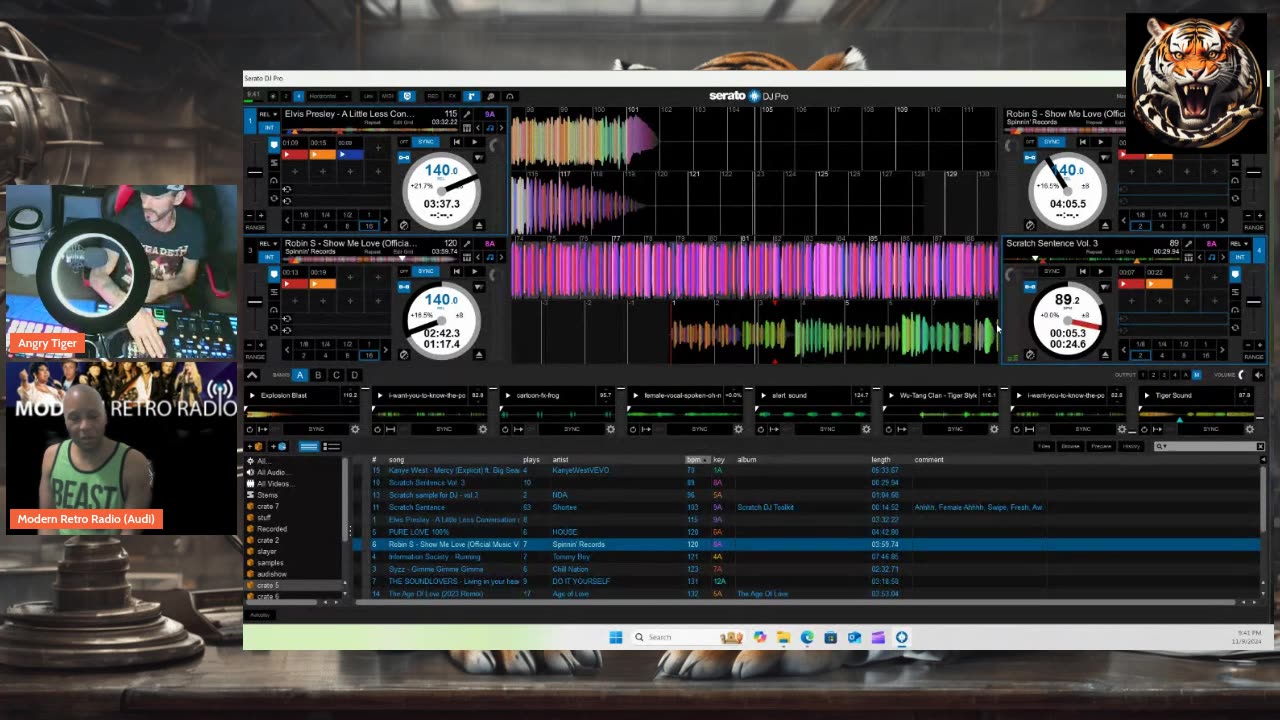
Task: Add a new cue point on deck 1
Action: pyautogui.click(x=378, y=148)
